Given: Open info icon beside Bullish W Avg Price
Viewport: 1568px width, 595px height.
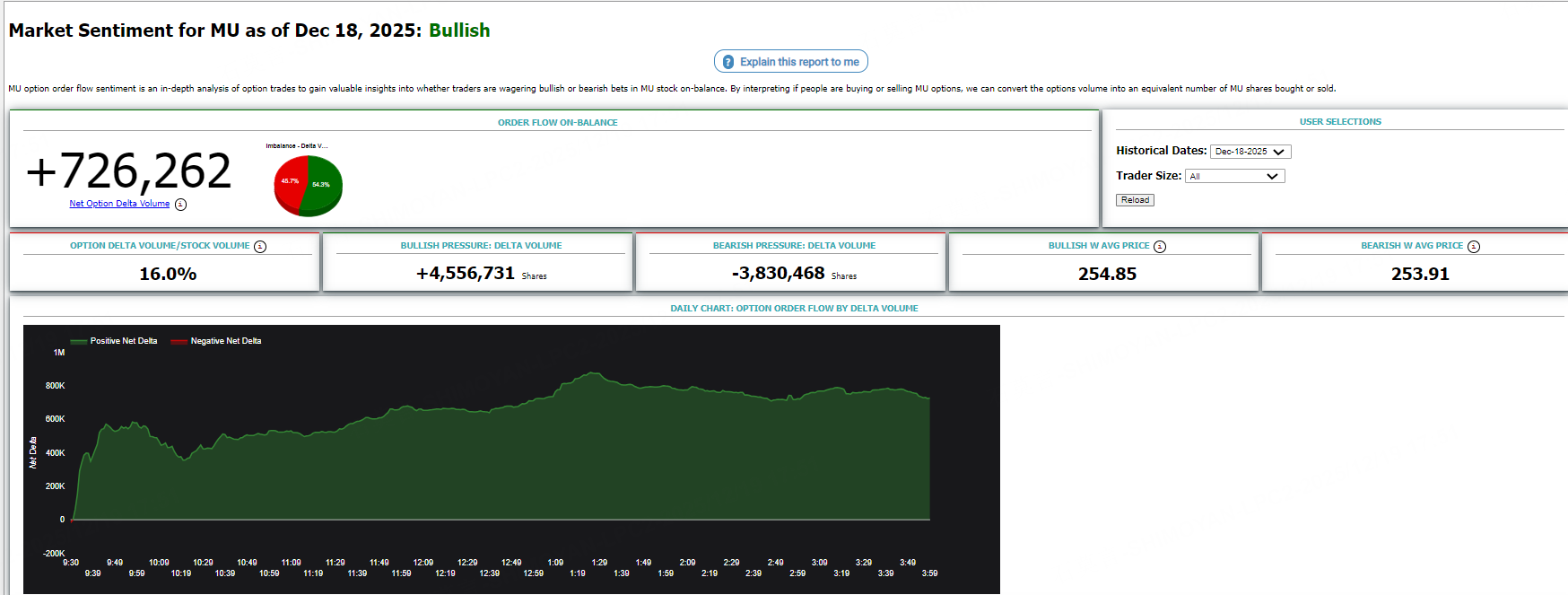Looking at the screenshot, I should (1160, 247).
